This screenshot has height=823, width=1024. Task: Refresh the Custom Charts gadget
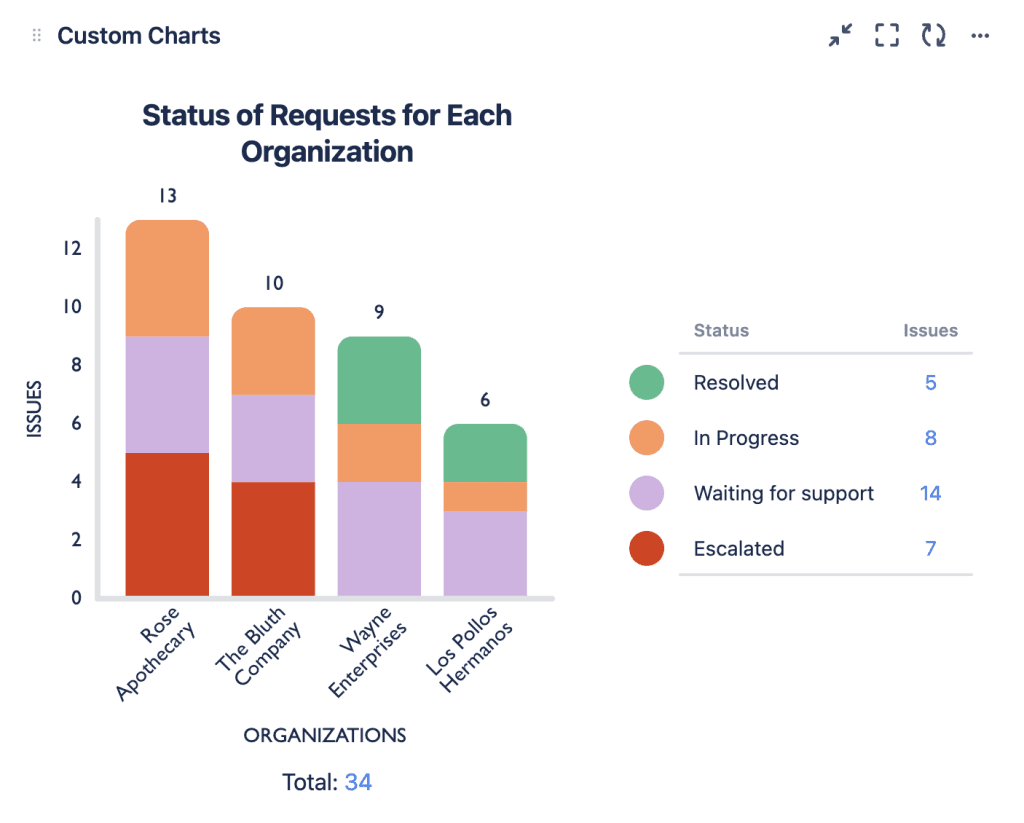933,36
